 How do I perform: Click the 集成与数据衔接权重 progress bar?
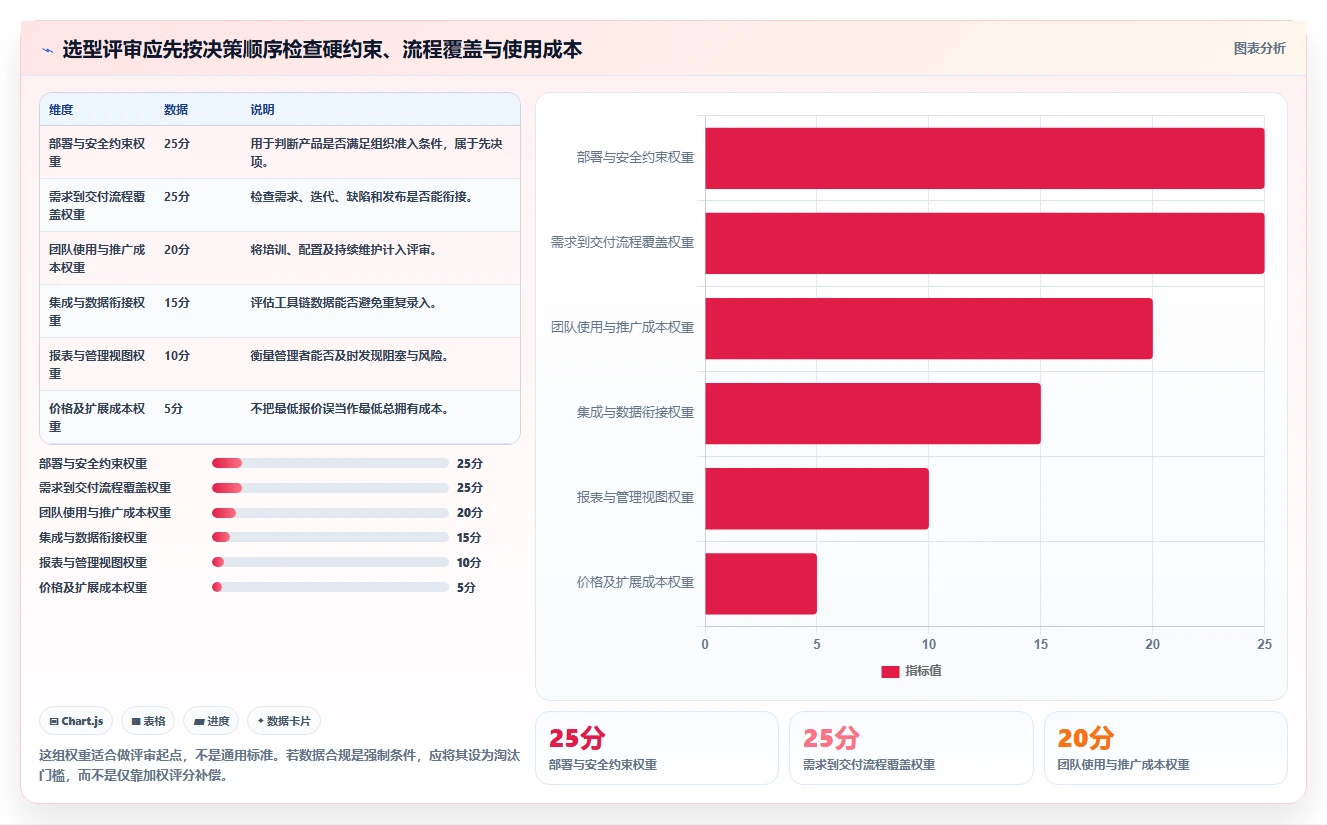330,537
